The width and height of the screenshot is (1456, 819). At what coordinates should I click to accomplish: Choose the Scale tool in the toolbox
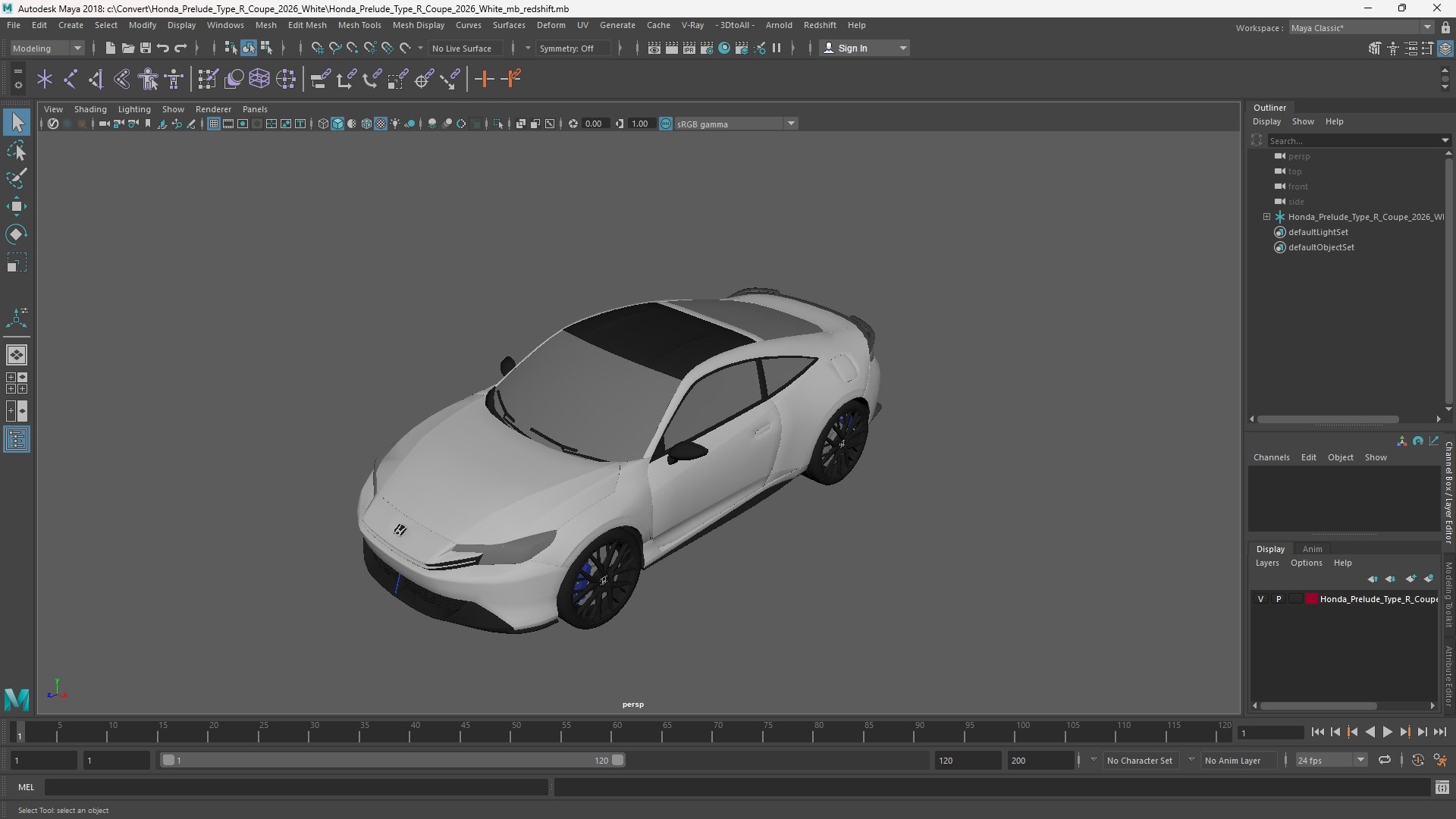coord(17,262)
